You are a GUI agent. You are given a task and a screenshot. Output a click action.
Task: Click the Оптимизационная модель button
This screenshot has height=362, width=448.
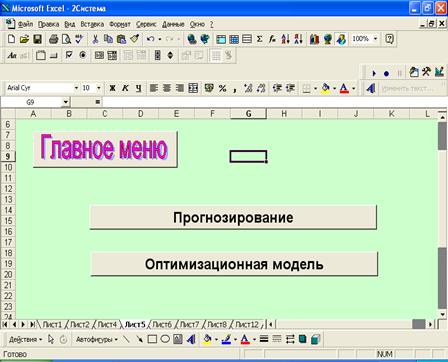pos(234,264)
